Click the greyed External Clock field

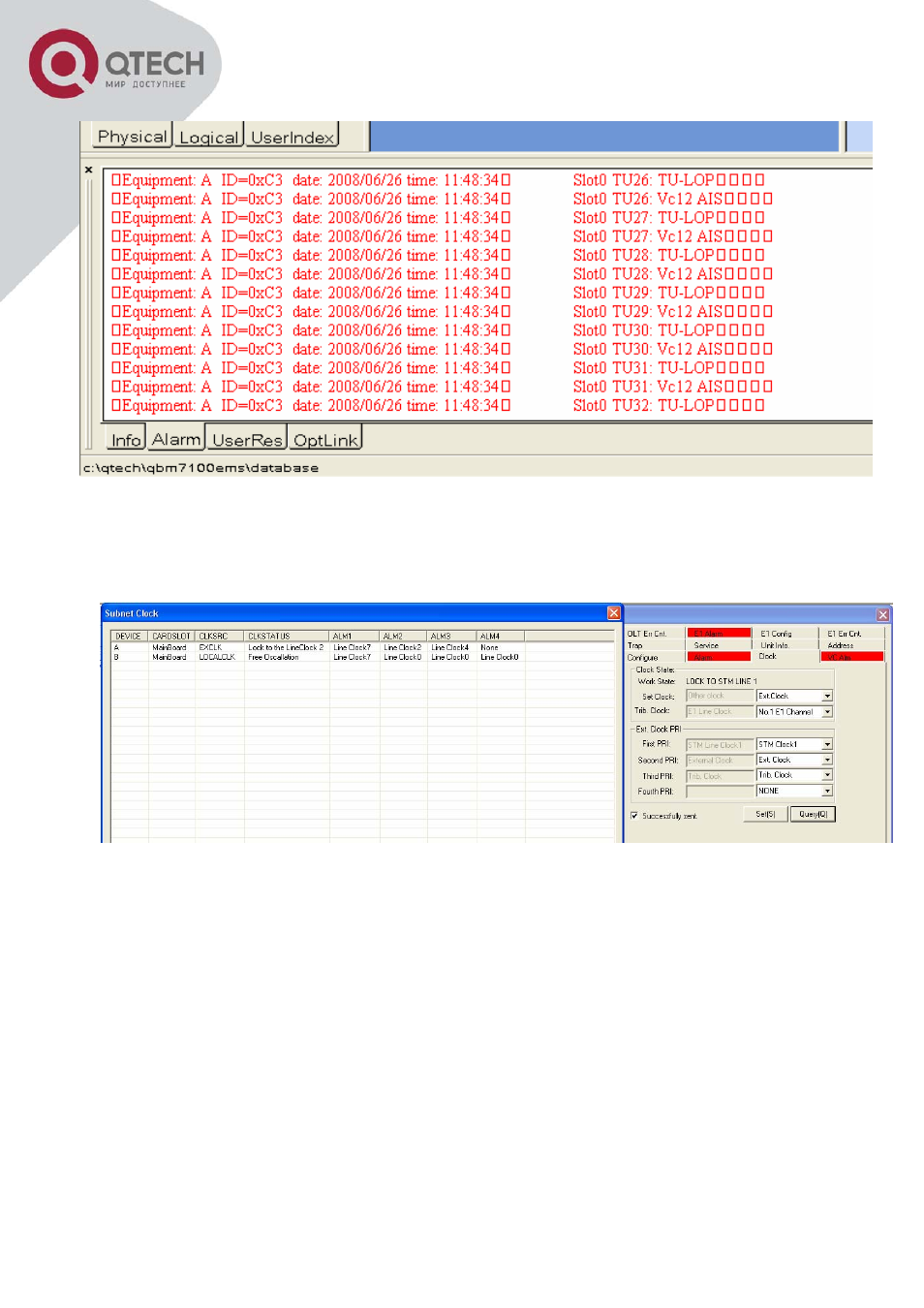coord(720,761)
